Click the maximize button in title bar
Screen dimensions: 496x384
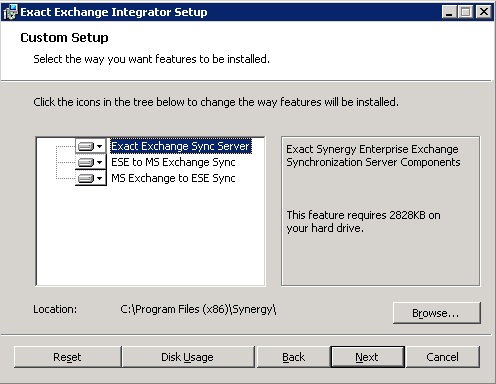pos(466,12)
